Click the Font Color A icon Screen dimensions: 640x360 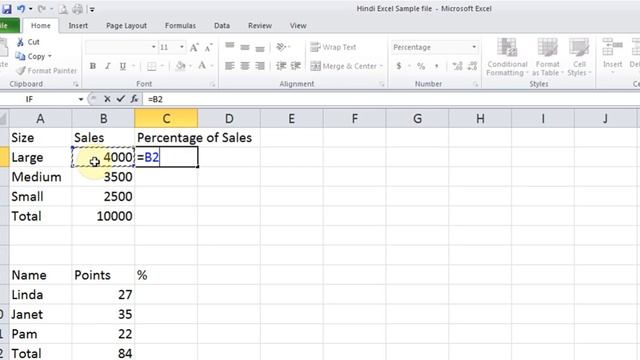pyautogui.click(x=202, y=66)
